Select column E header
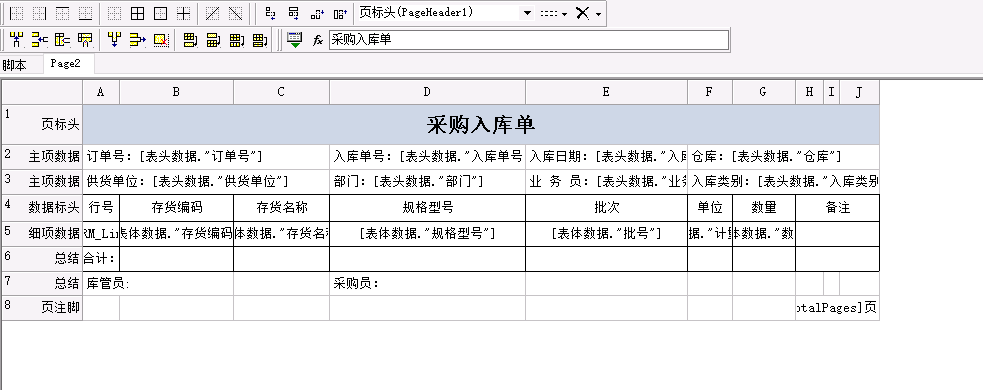This screenshot has height=390, width=983. coord(606,92)
